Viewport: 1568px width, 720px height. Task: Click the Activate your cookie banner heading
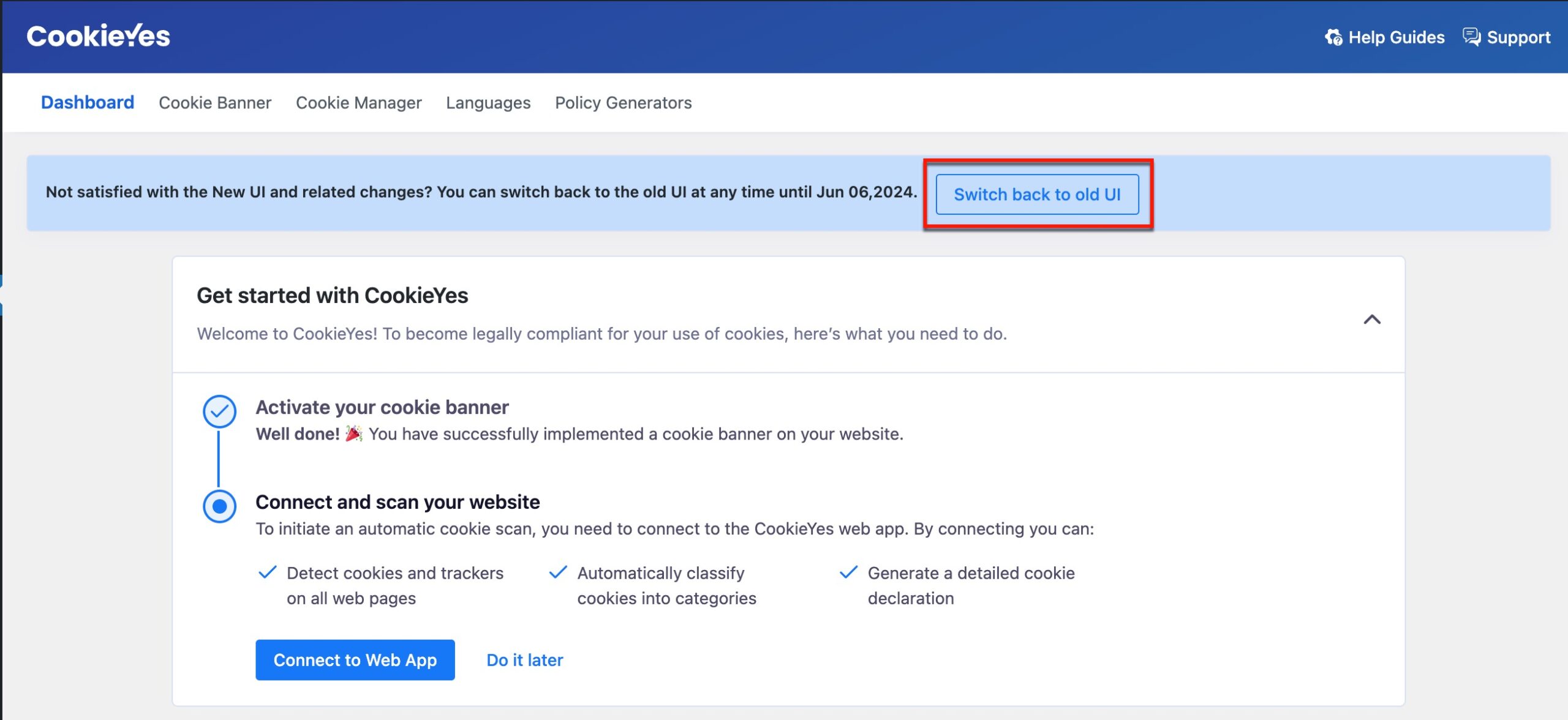tap(382, 407)
